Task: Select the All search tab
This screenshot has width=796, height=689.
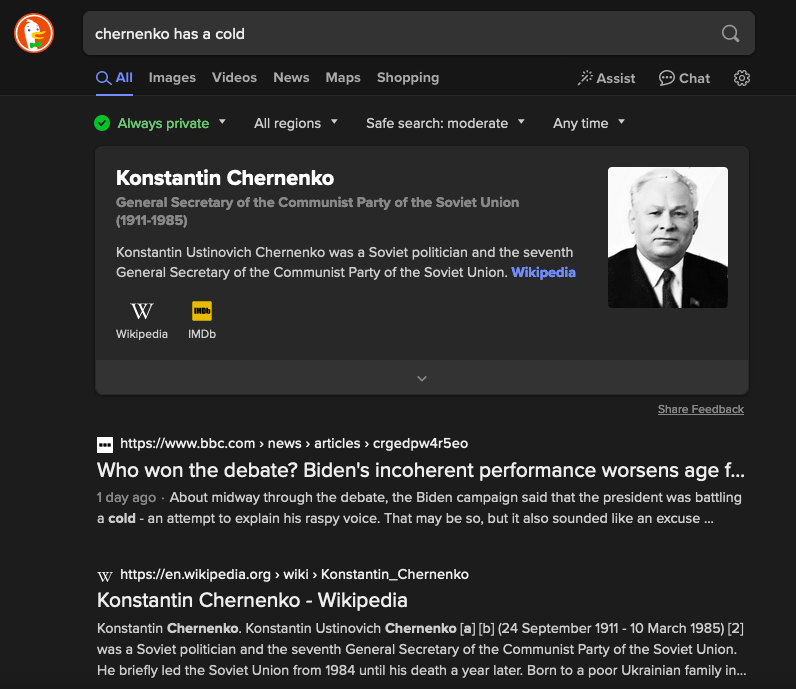Action: pos(114,78)
